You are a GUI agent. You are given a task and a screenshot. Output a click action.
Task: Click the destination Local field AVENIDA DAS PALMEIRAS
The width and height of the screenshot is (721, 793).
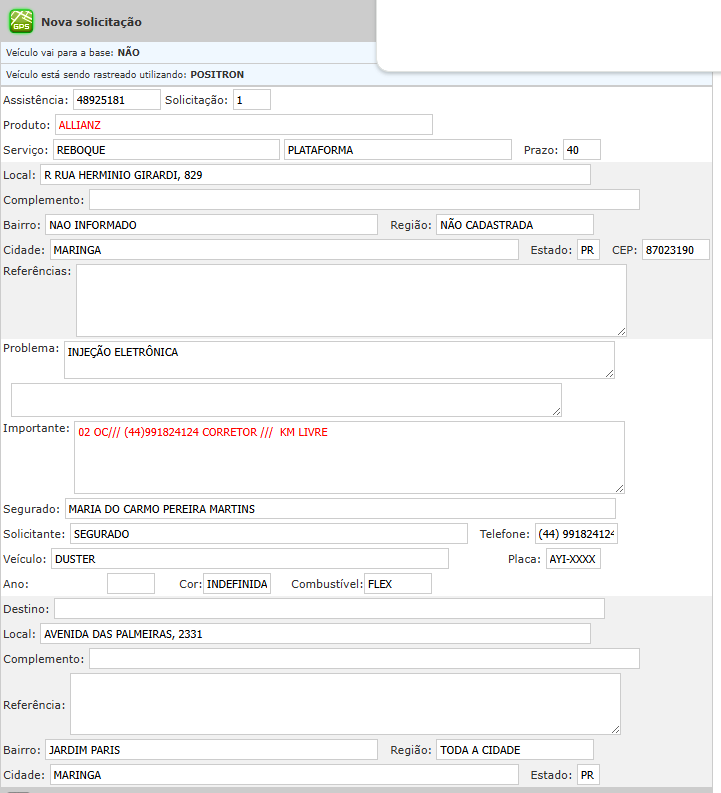click(x=314, y=634)
